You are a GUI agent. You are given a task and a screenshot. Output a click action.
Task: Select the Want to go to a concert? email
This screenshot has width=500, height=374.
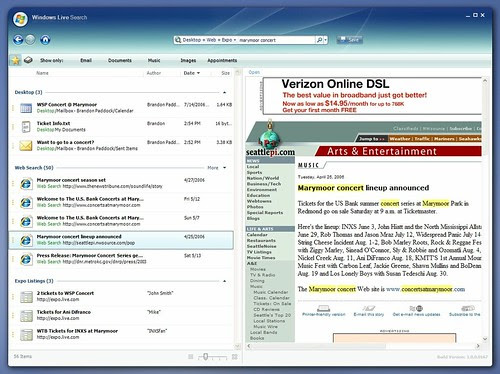tap(122, 146)
